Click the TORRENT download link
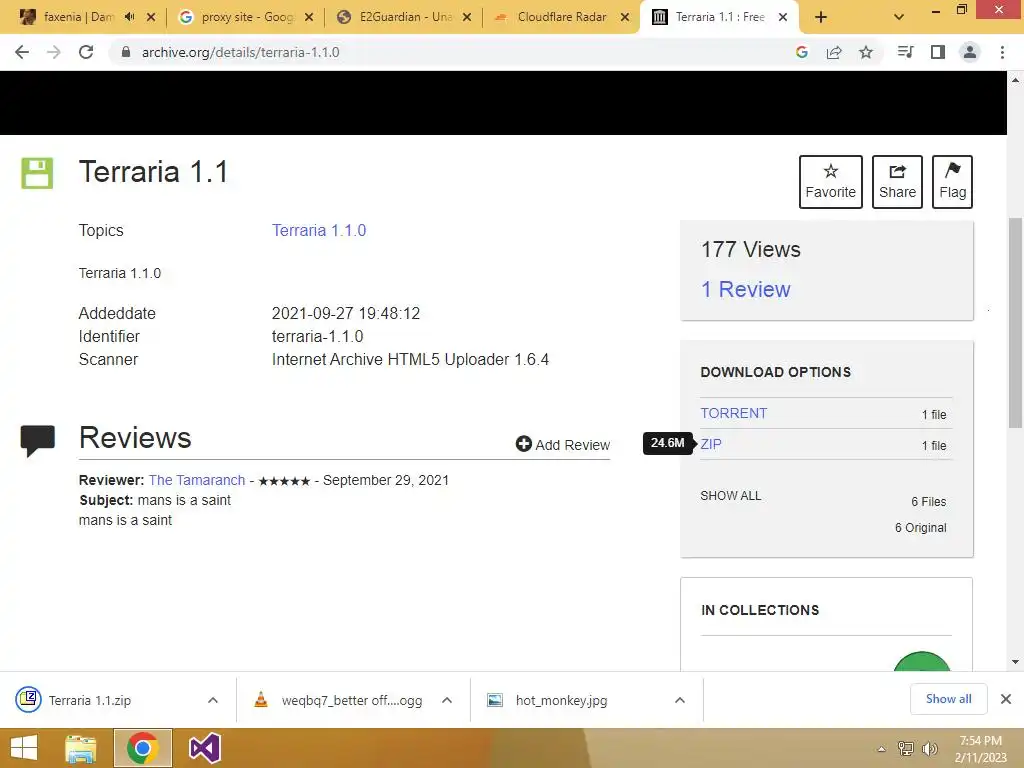Viewport: 1024px width, 768px height. click(733, 413)
